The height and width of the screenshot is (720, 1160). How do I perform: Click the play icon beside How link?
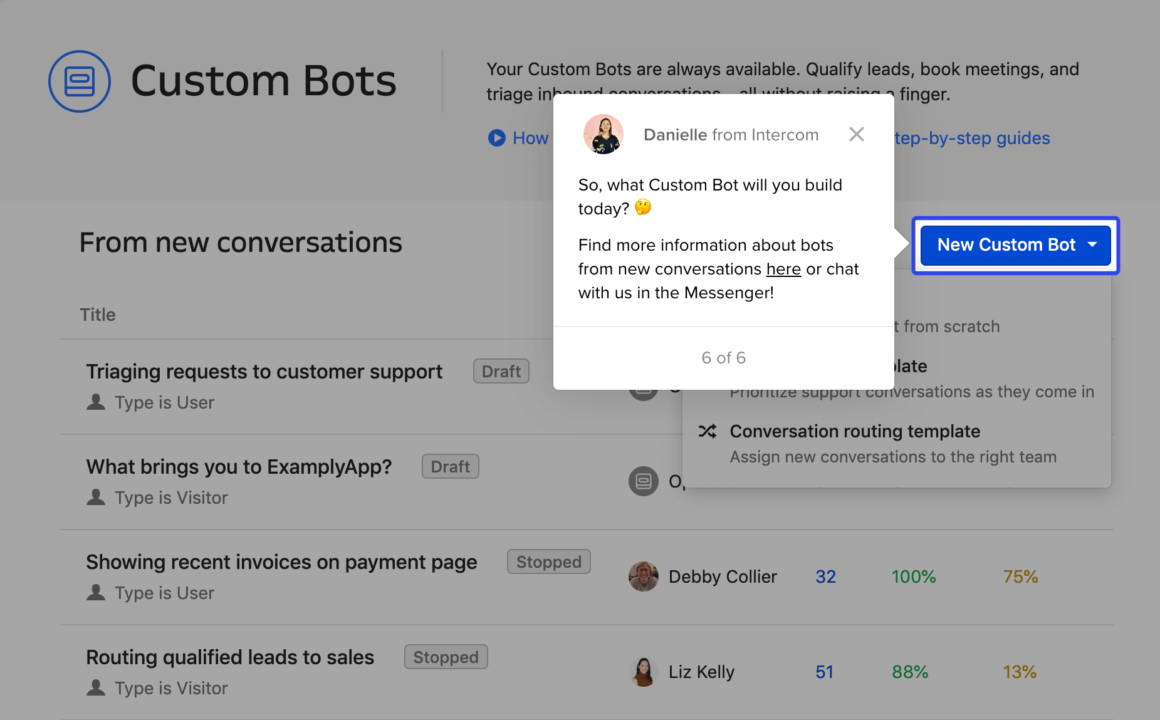(496, 138)
